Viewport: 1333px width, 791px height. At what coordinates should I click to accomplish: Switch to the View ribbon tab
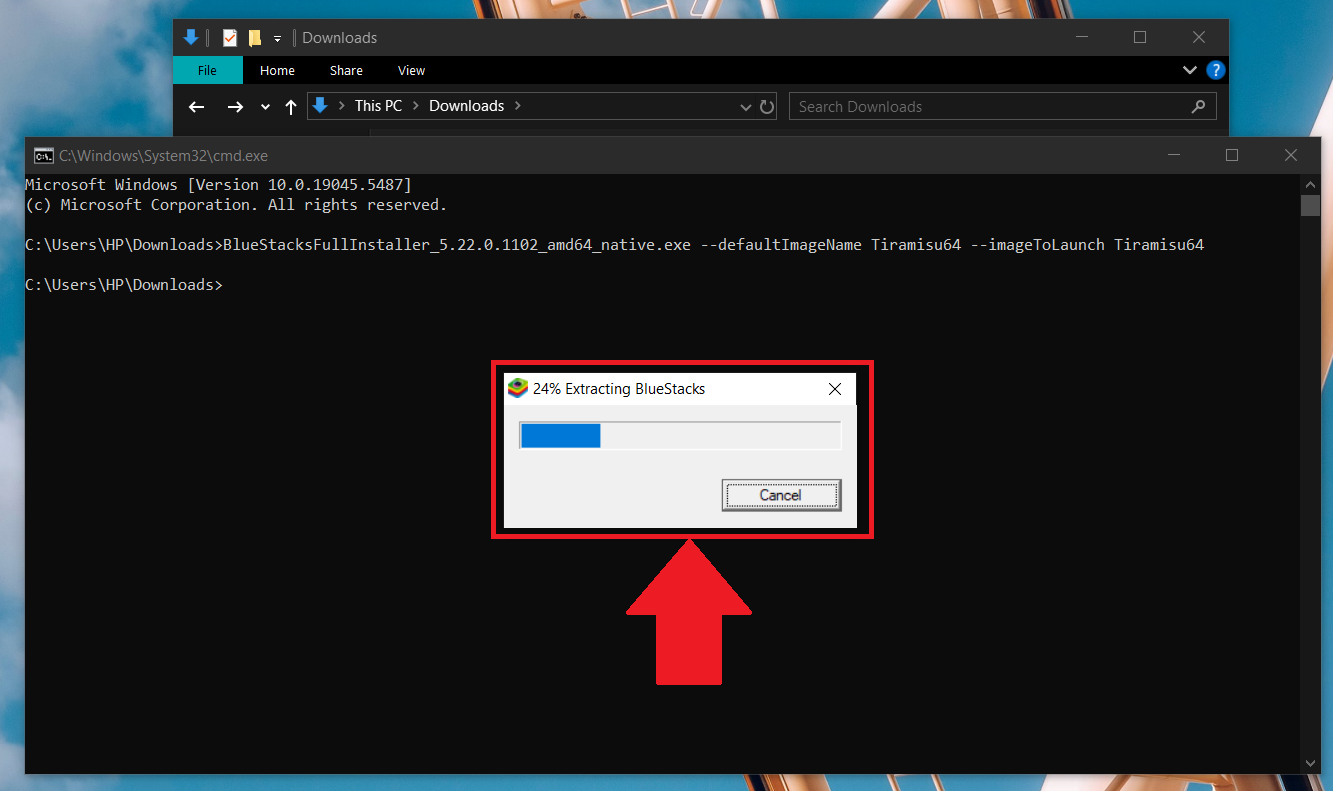point(410,70)
